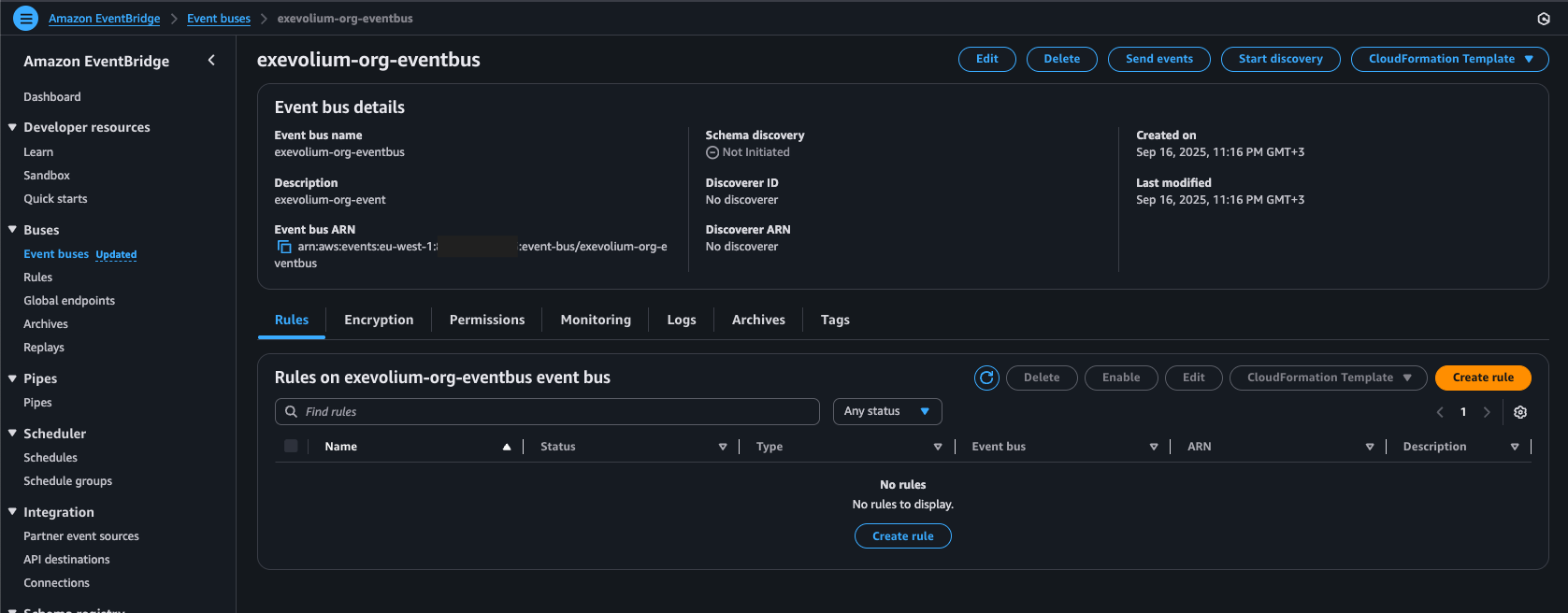The image size is (1568, 613).
Task: Sort rules by Name column arrow
Action: point(507,447)
